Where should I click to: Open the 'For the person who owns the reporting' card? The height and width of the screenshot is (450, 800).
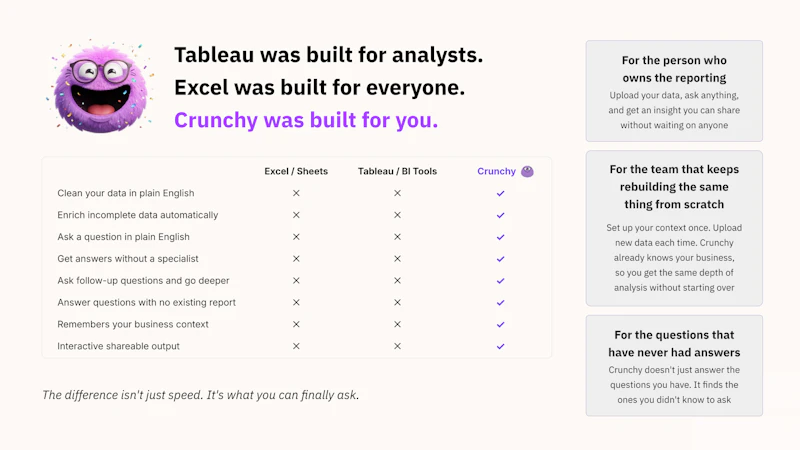click(674, 91)
